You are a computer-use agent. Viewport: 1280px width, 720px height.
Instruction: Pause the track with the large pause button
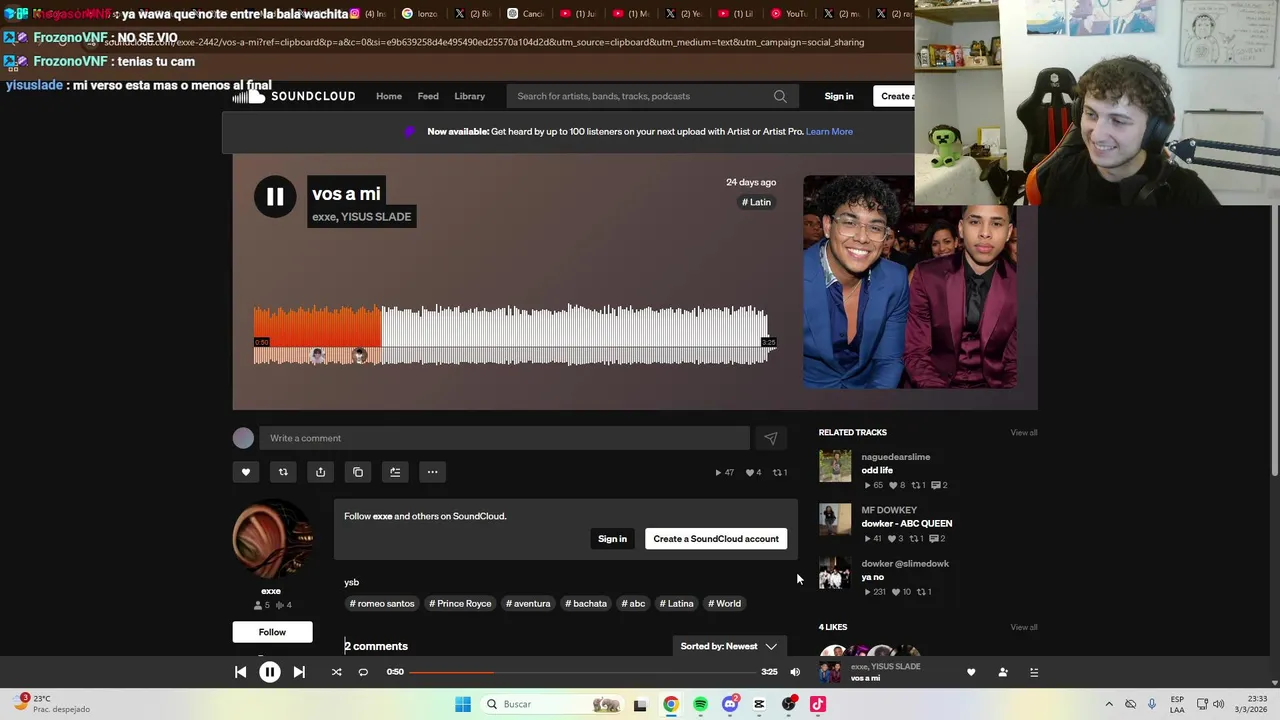tap(275, 197)
